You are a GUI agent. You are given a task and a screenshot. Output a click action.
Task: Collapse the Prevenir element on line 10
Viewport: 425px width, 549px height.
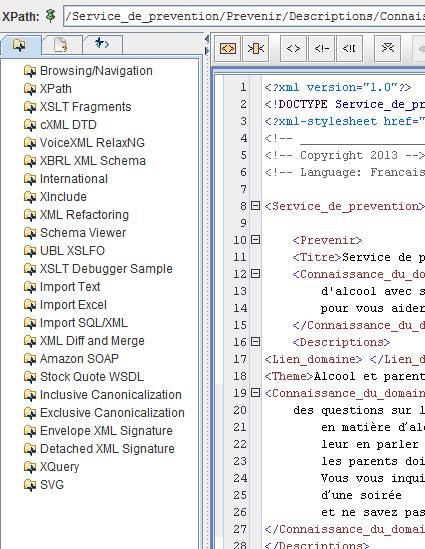pyautogui.click(x=256, y=239)
